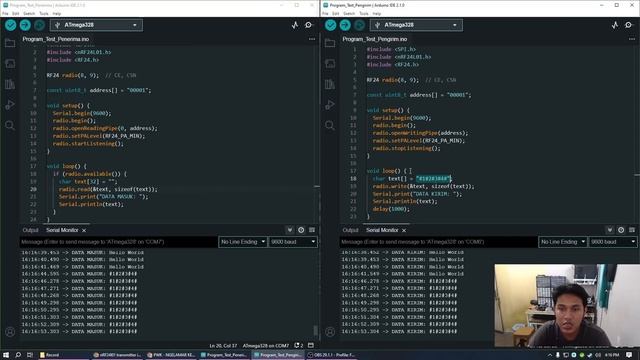Clear serial output in Pengirim window
The width and height of the screenshot is (640, 360).
pos(632,230)
